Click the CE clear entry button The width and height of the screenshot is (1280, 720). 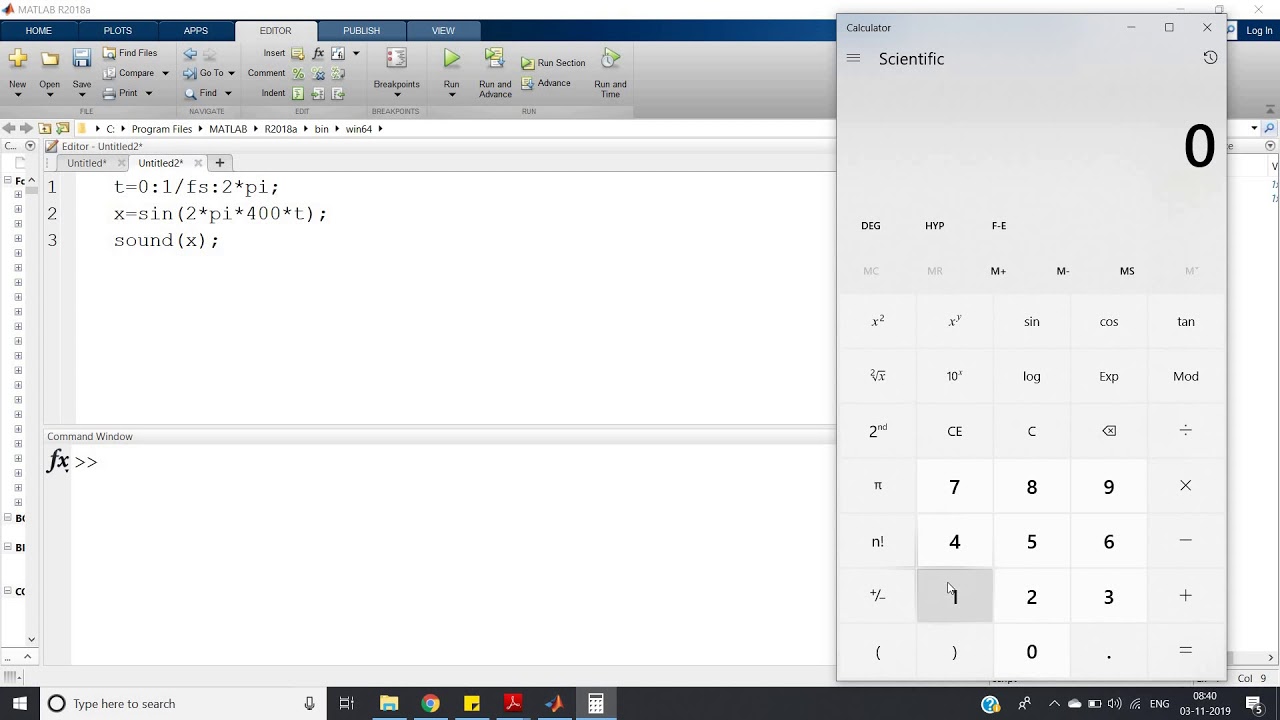click(x=955, y=431)
